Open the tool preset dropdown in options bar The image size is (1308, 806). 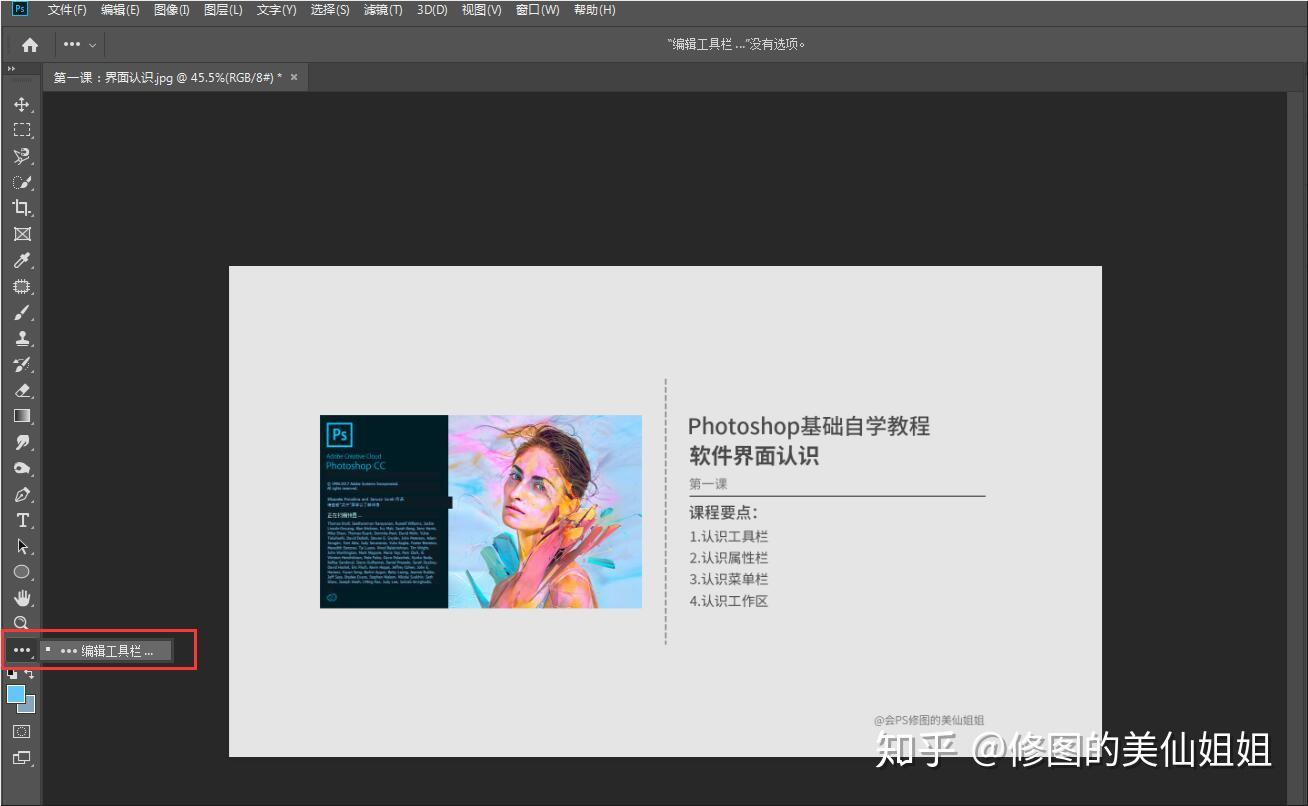click(x=80, y=44)
